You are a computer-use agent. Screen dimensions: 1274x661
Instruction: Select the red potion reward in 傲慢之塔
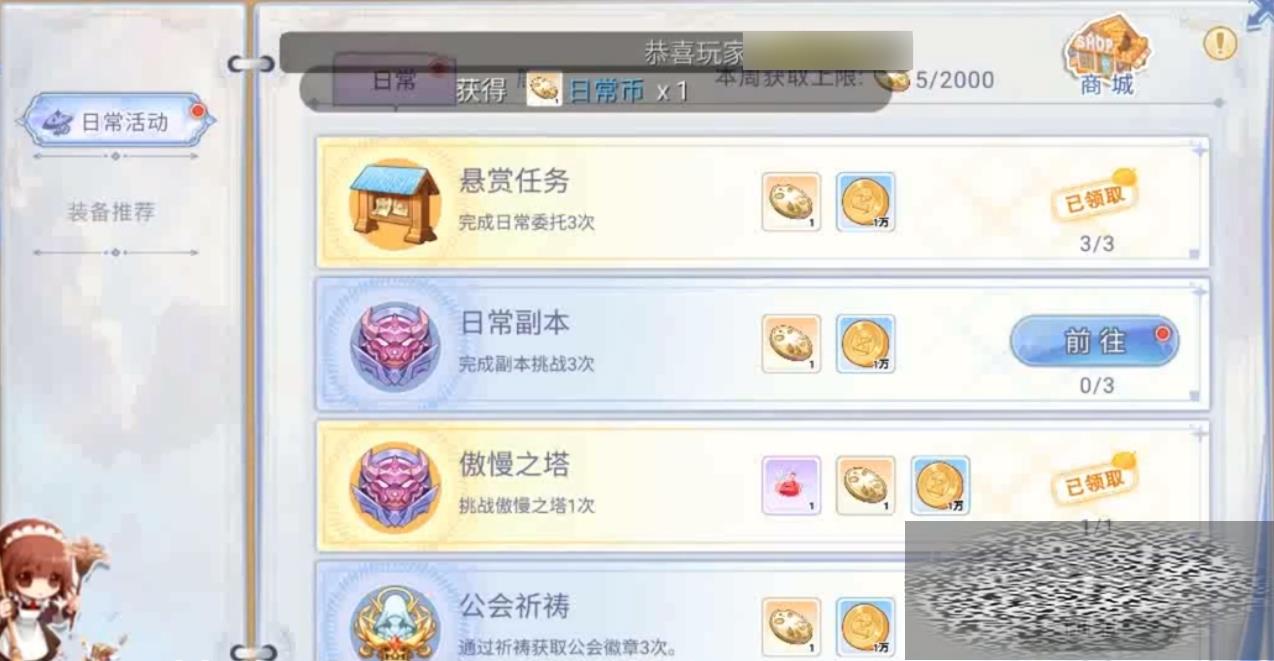click(791, 486)
